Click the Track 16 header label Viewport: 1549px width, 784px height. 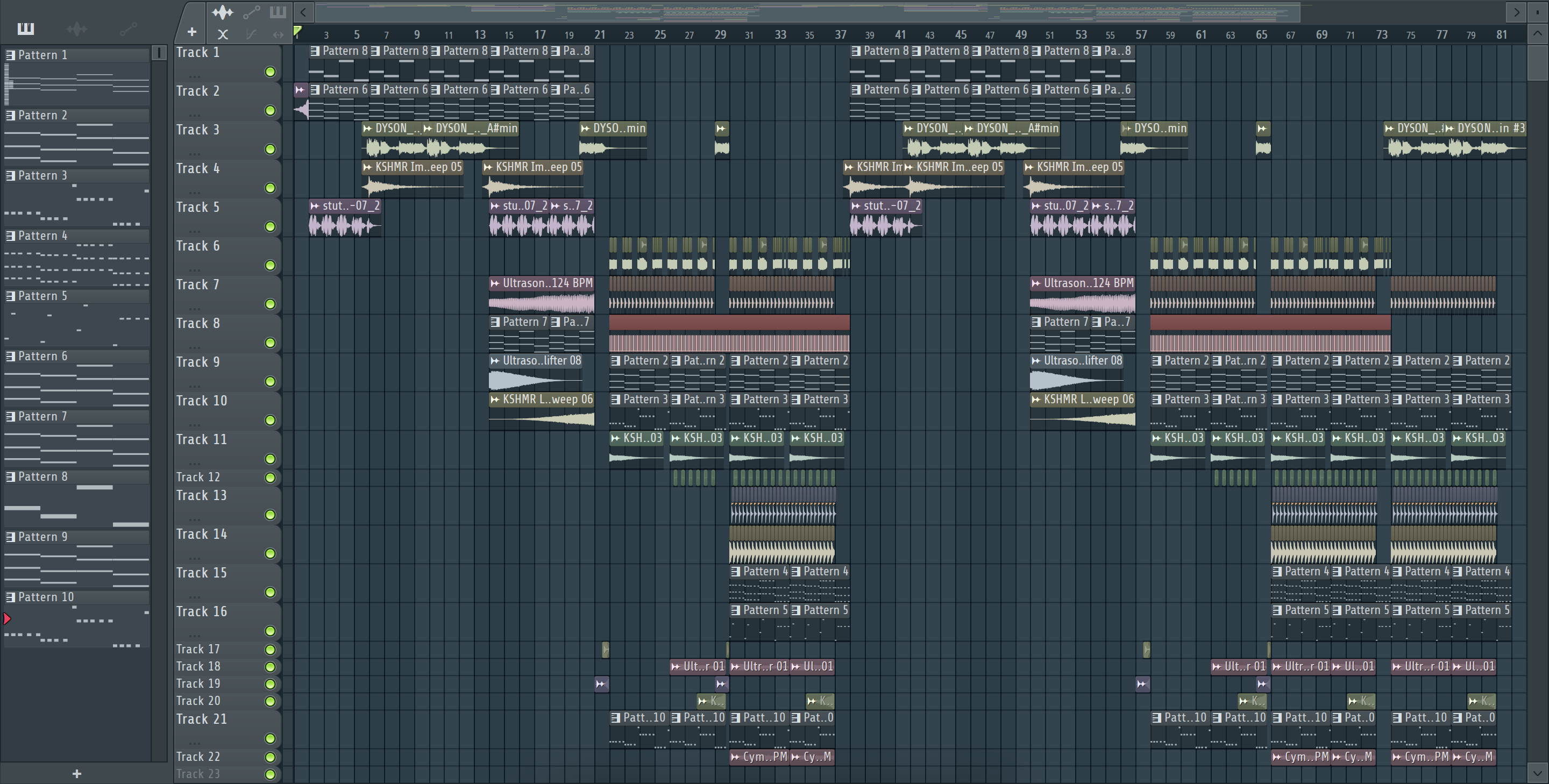click(x=202, y=611)
